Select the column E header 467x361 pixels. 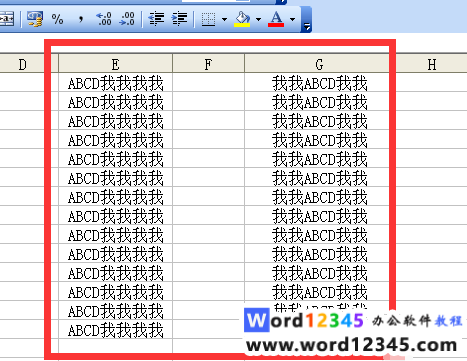pos(115,64)
